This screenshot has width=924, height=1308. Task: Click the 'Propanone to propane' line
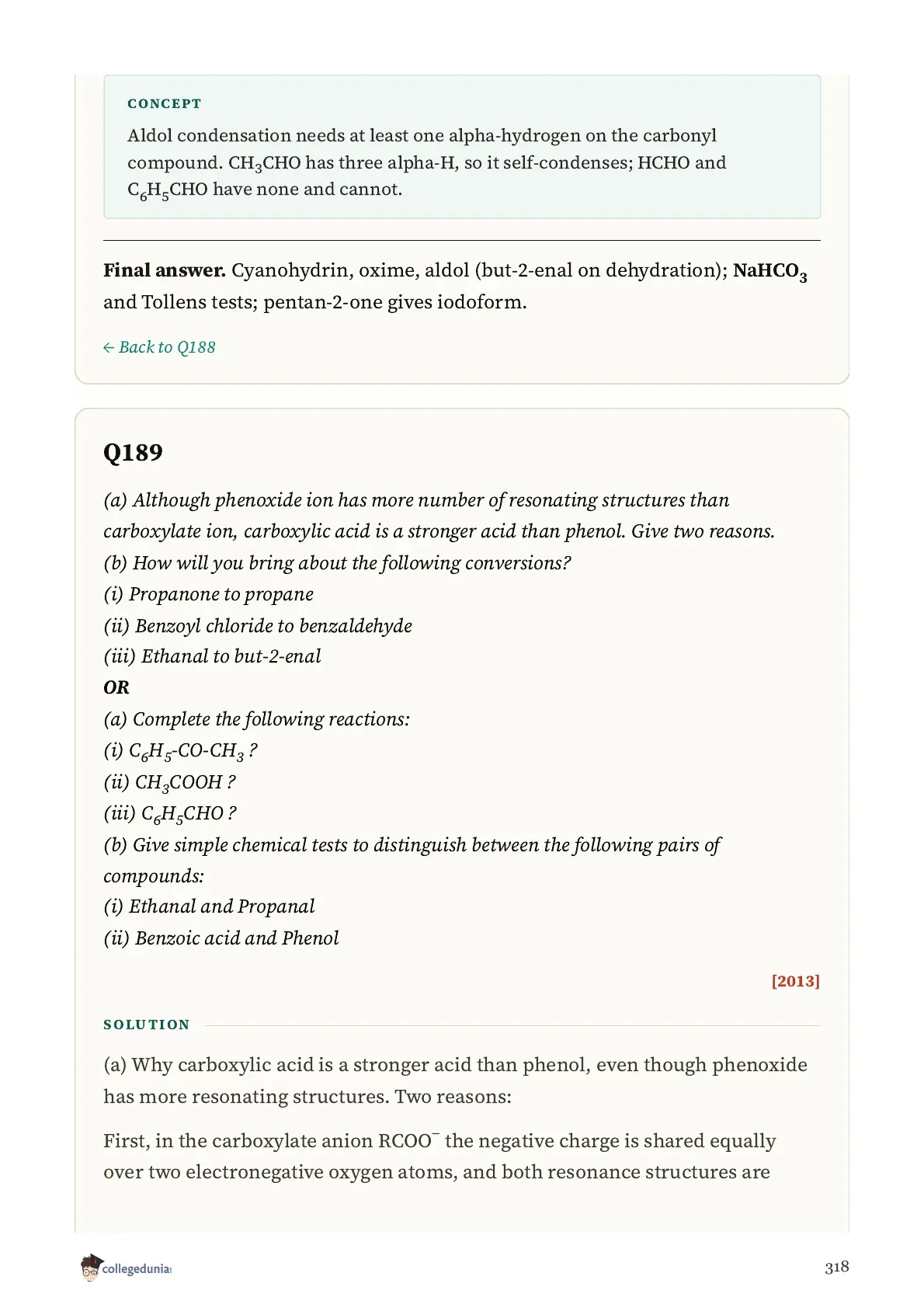pyautogui.click(x=209, y=594)
